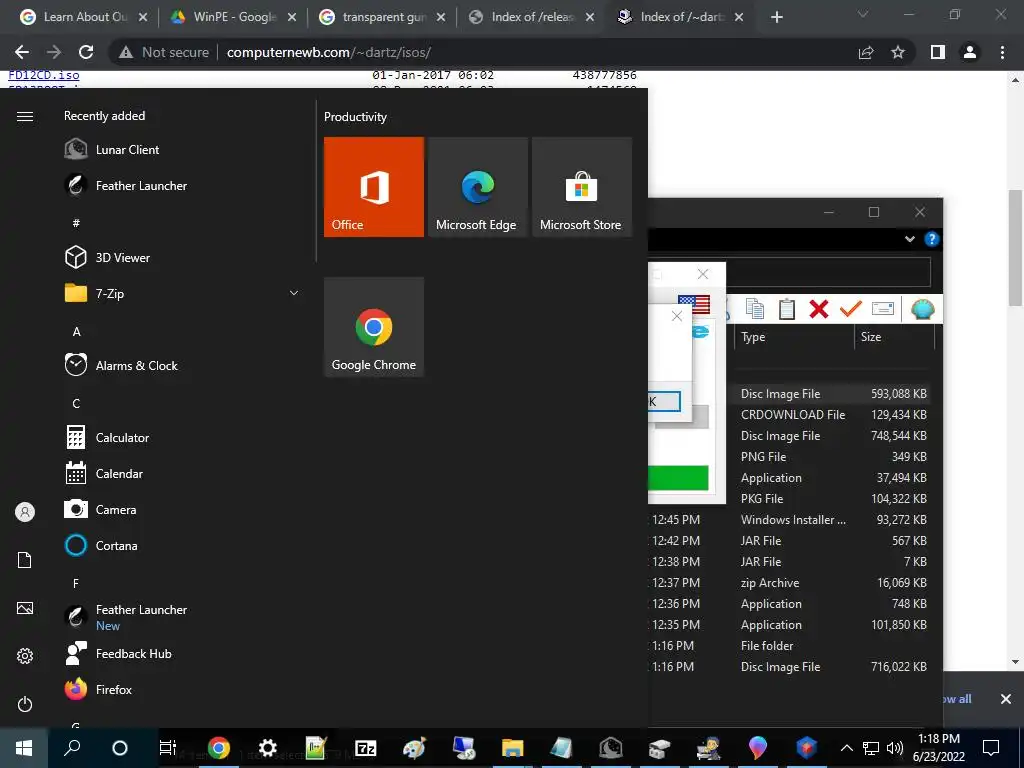Jump to the letter F section header
This screenshot has width=1024, height=768.
[x=76, y=583]
